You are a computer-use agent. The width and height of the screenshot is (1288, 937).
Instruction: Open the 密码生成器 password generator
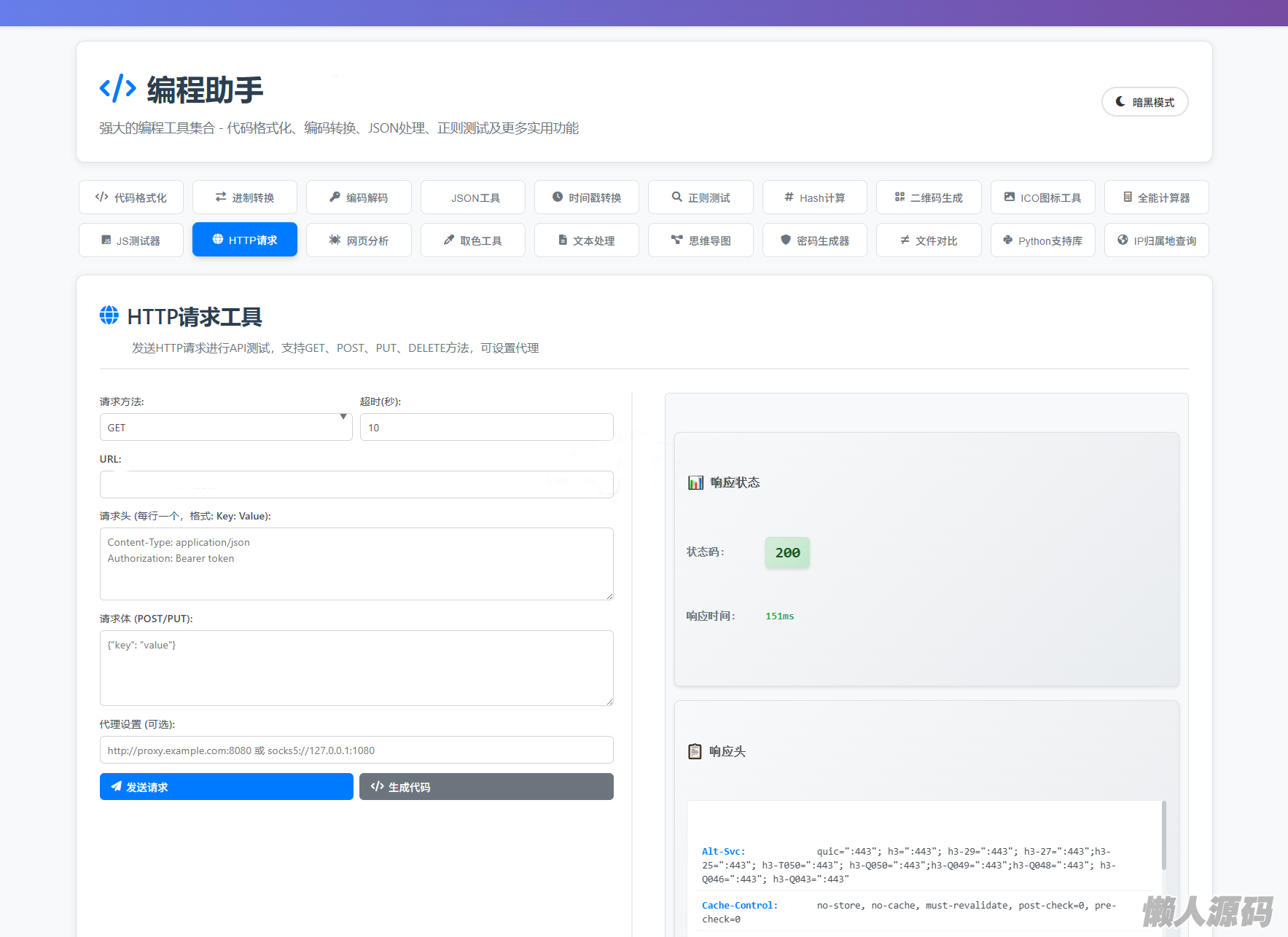click(x=815, y=240)
